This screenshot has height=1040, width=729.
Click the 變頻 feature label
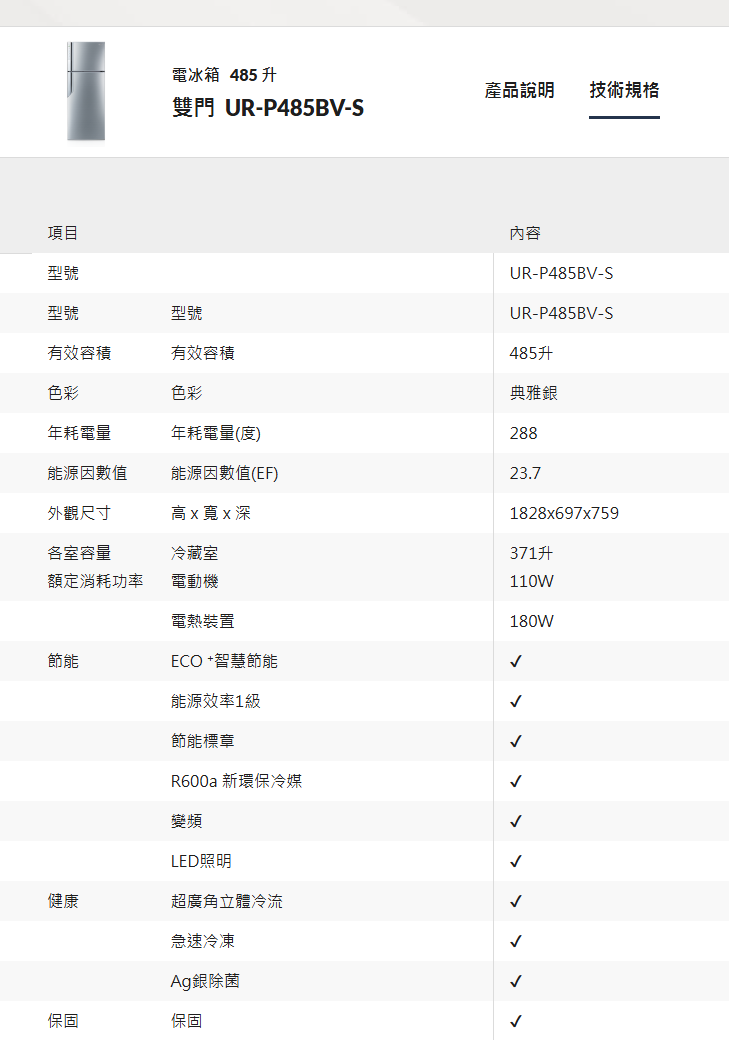coord(186,821)
